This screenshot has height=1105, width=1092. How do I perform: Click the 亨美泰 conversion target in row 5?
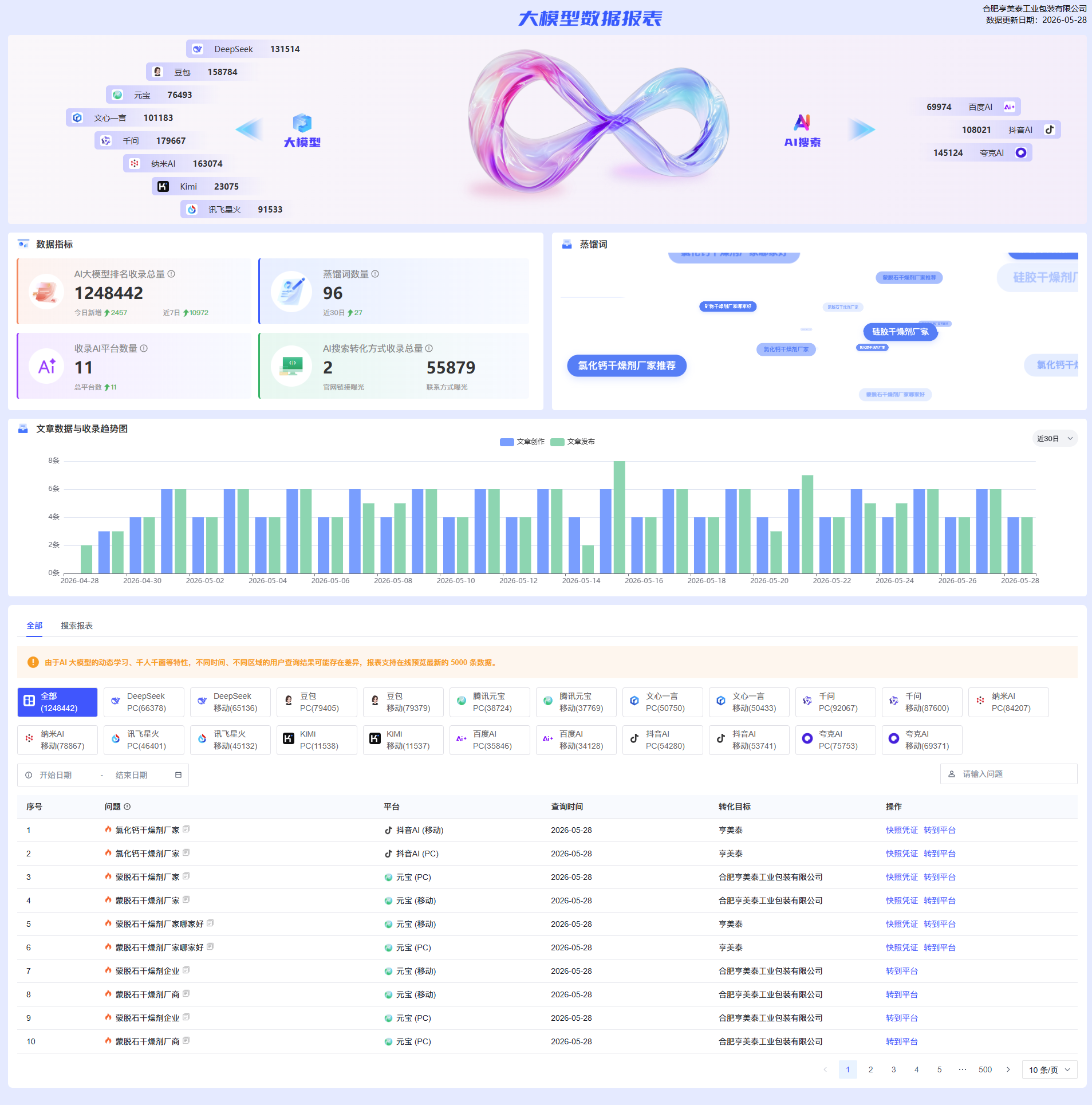coord(731,925)
